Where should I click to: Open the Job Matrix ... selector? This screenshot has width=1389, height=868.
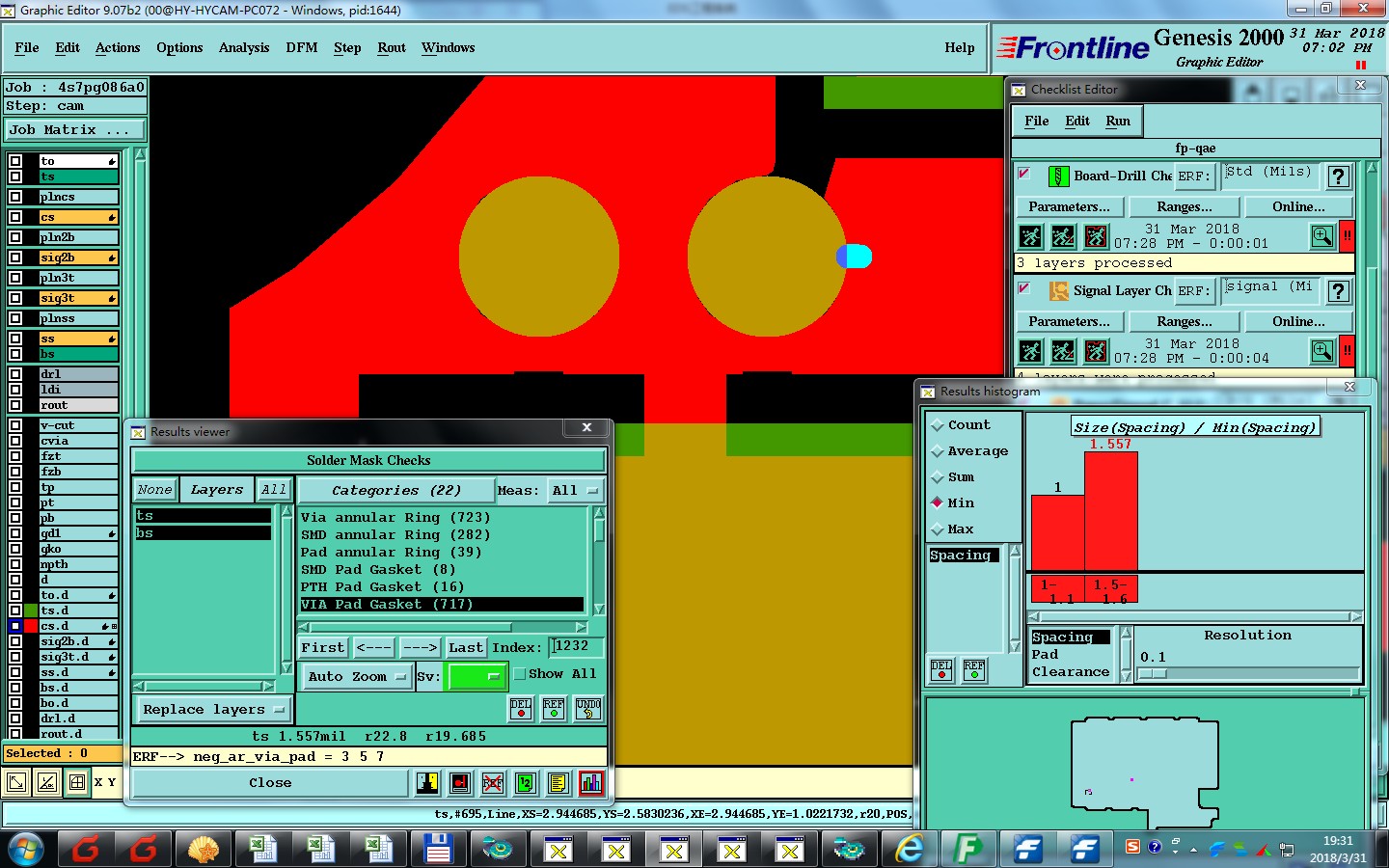pyautogui.click(x=75, y=129)
